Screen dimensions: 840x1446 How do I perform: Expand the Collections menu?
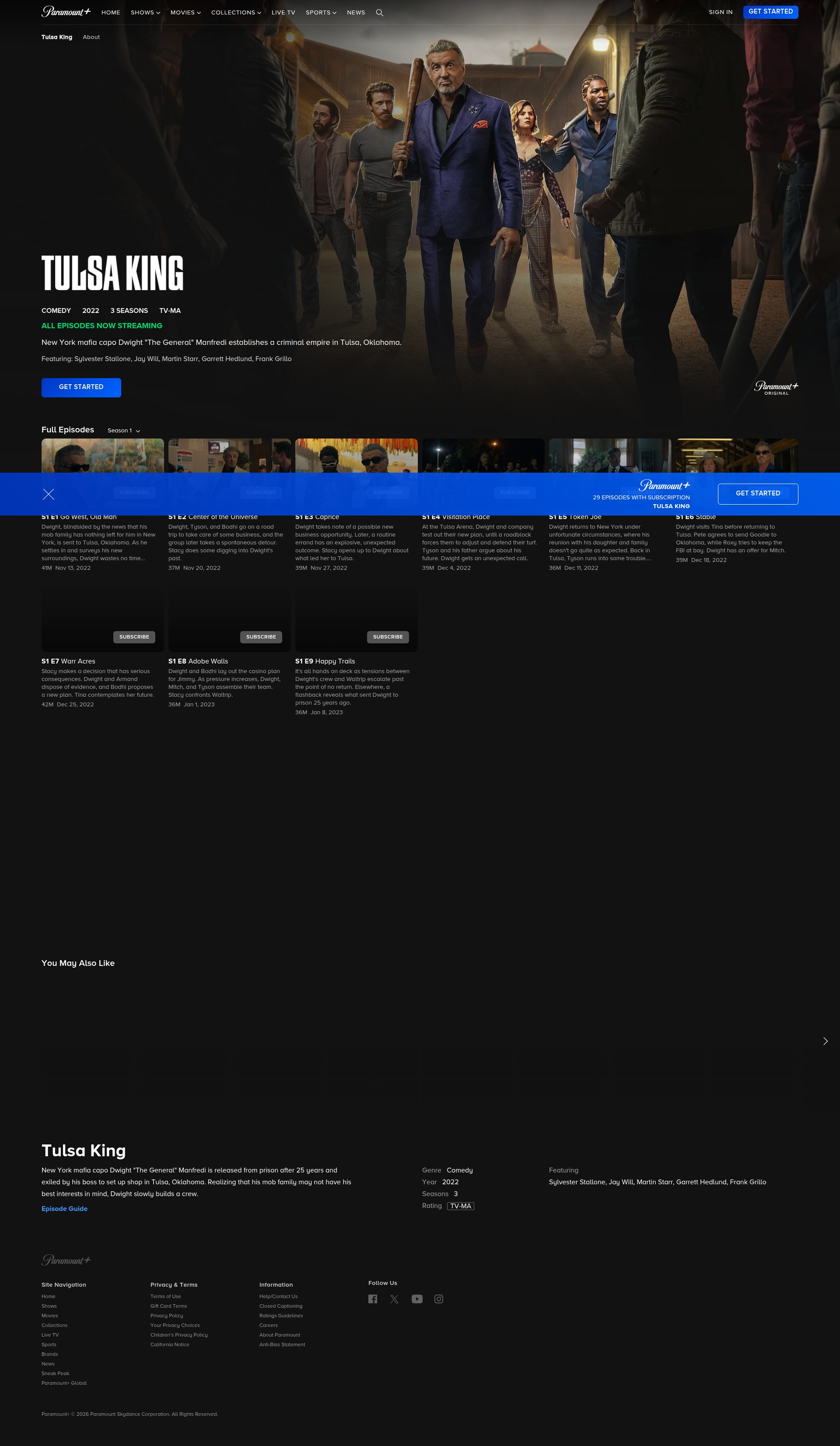coord(236,13)
